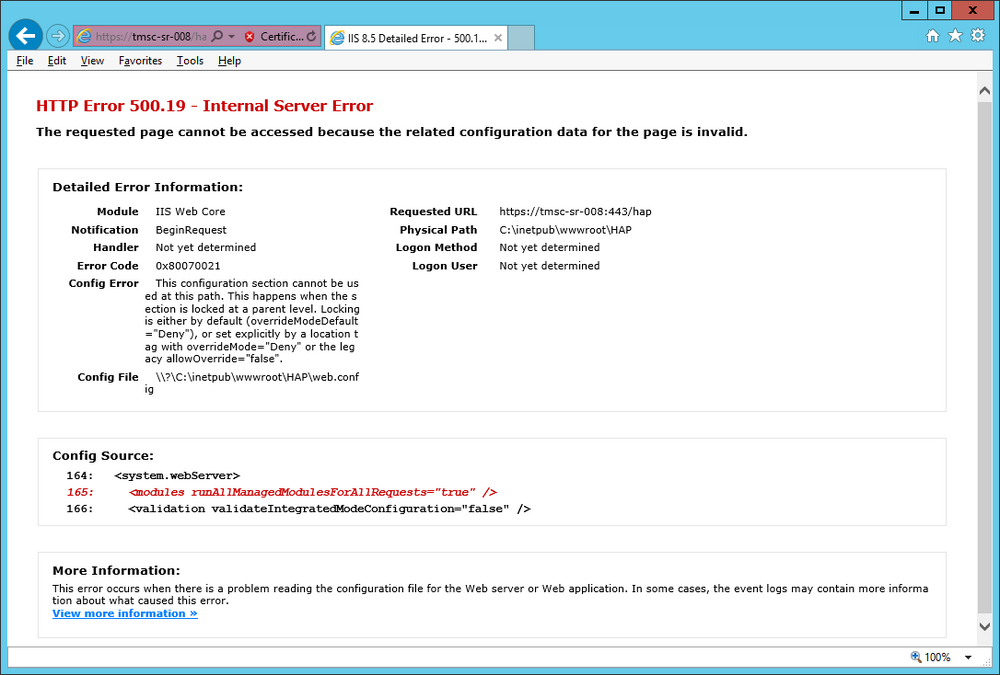
Task: Open the Favorites menu
Action: pyautogui.click(x=140, y=61)
